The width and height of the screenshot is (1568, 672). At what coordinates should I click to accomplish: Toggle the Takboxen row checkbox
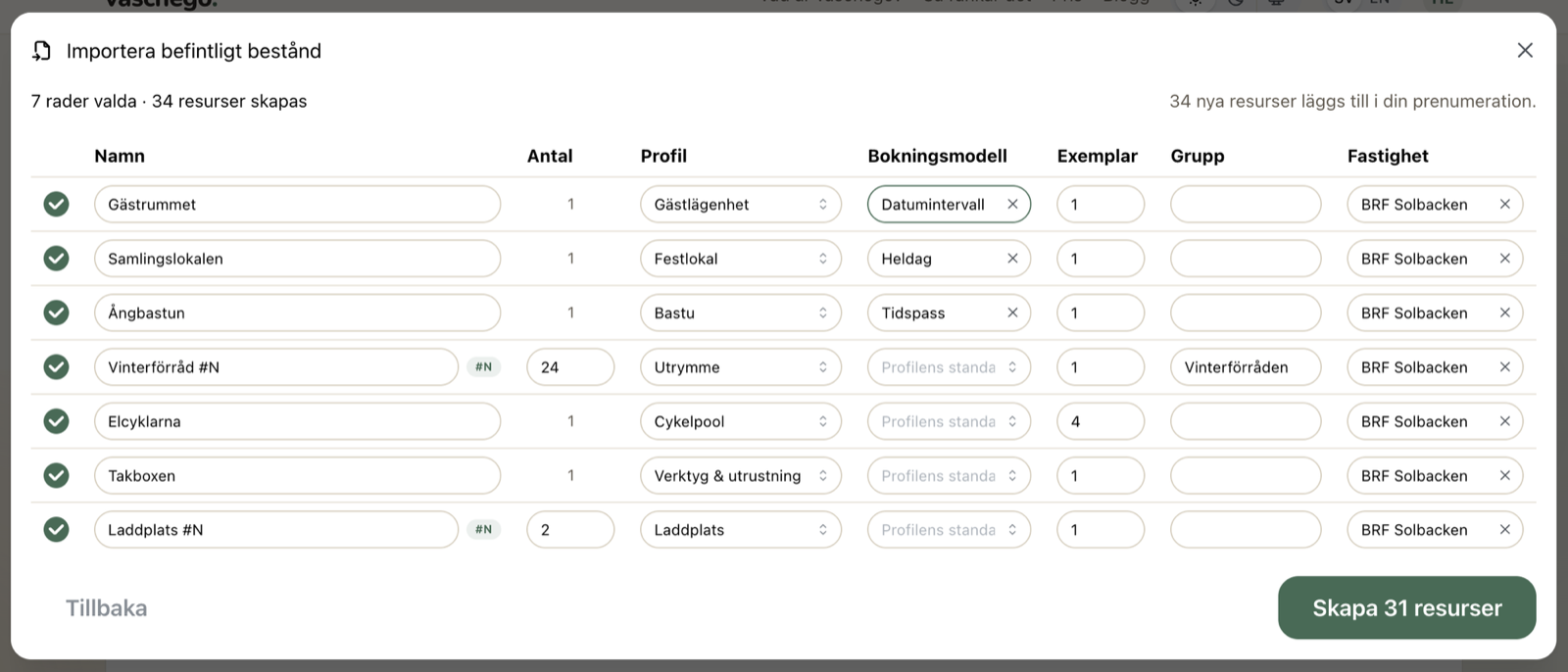click(57, 475)
